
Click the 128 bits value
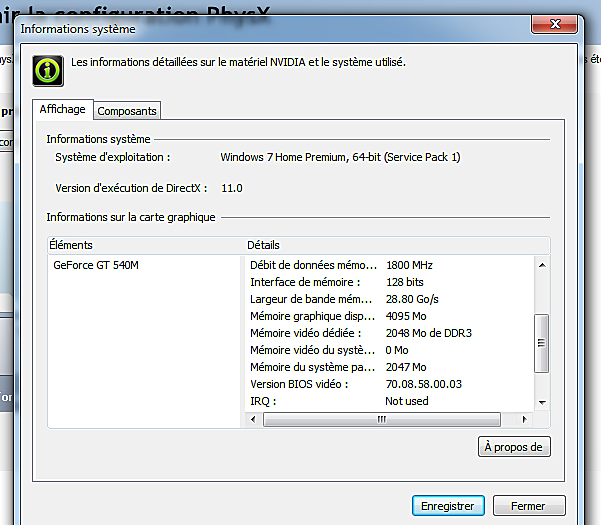[405, 282]
